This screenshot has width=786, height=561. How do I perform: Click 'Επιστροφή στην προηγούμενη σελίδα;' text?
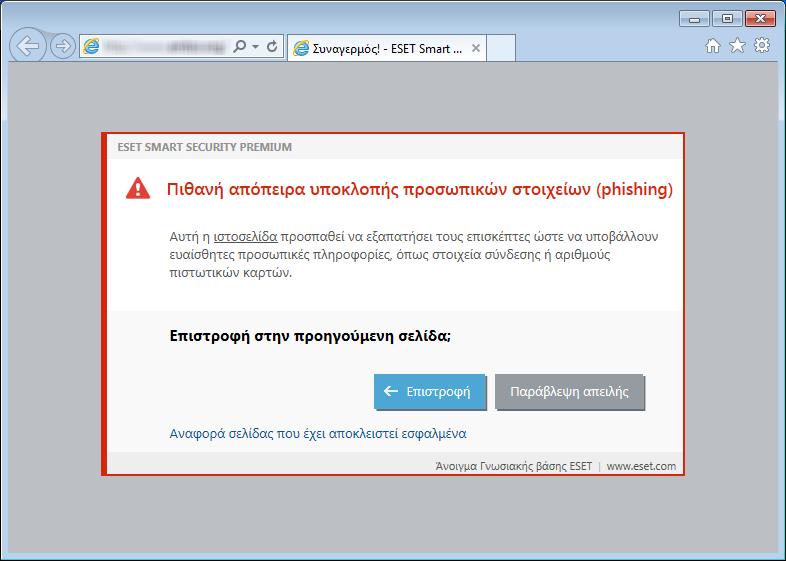pos(310,335)
